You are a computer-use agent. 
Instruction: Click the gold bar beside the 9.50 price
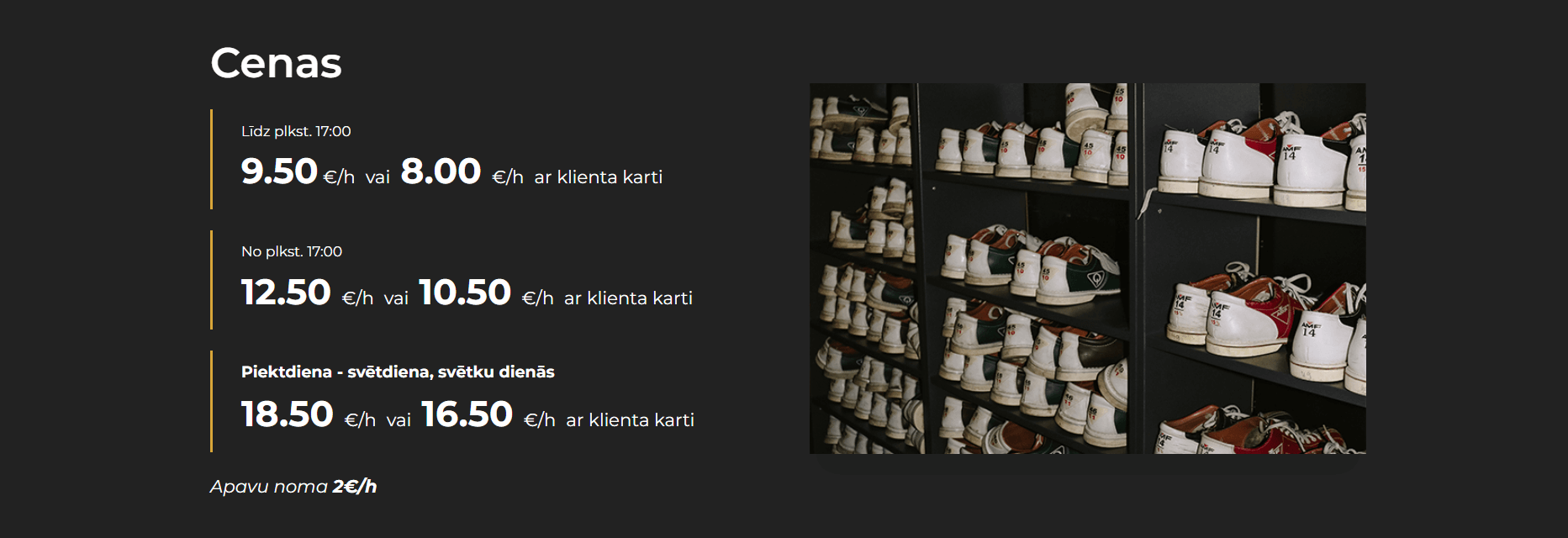tap(211, 159)
